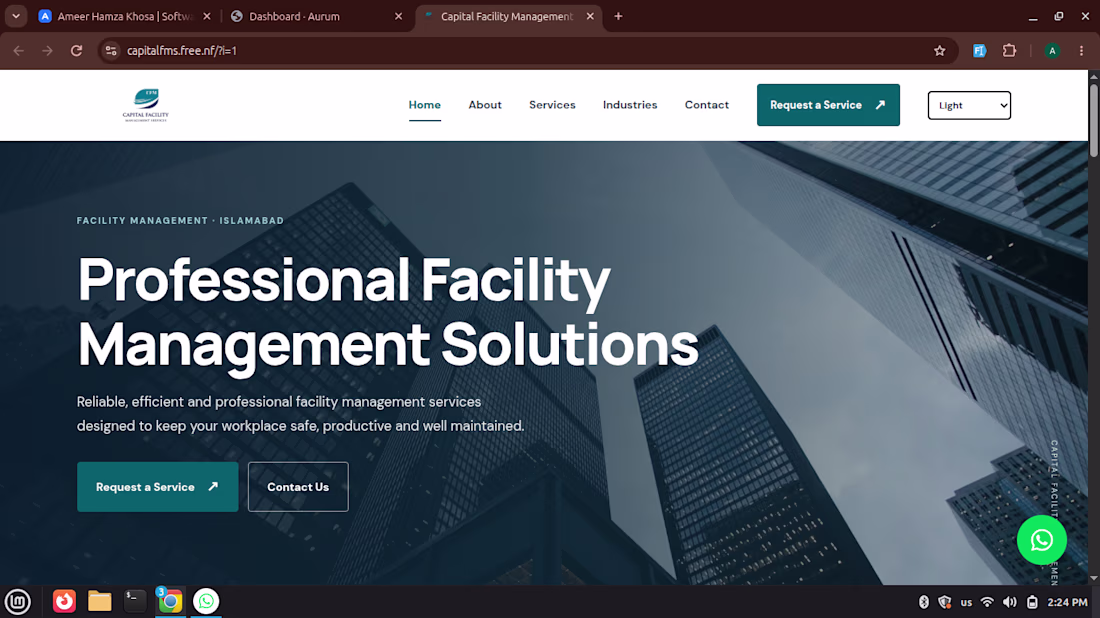The height and width of the screenshot is (618, 1100).
Task: Open the Terminal from the taskbar
Action: (x=134, y=600)
